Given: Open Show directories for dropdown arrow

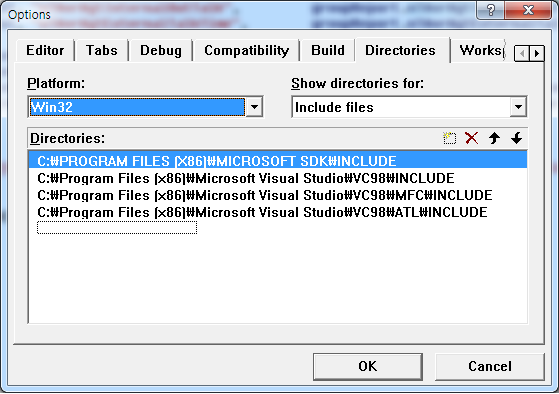Looking at the screenshot, I should 518,107.
